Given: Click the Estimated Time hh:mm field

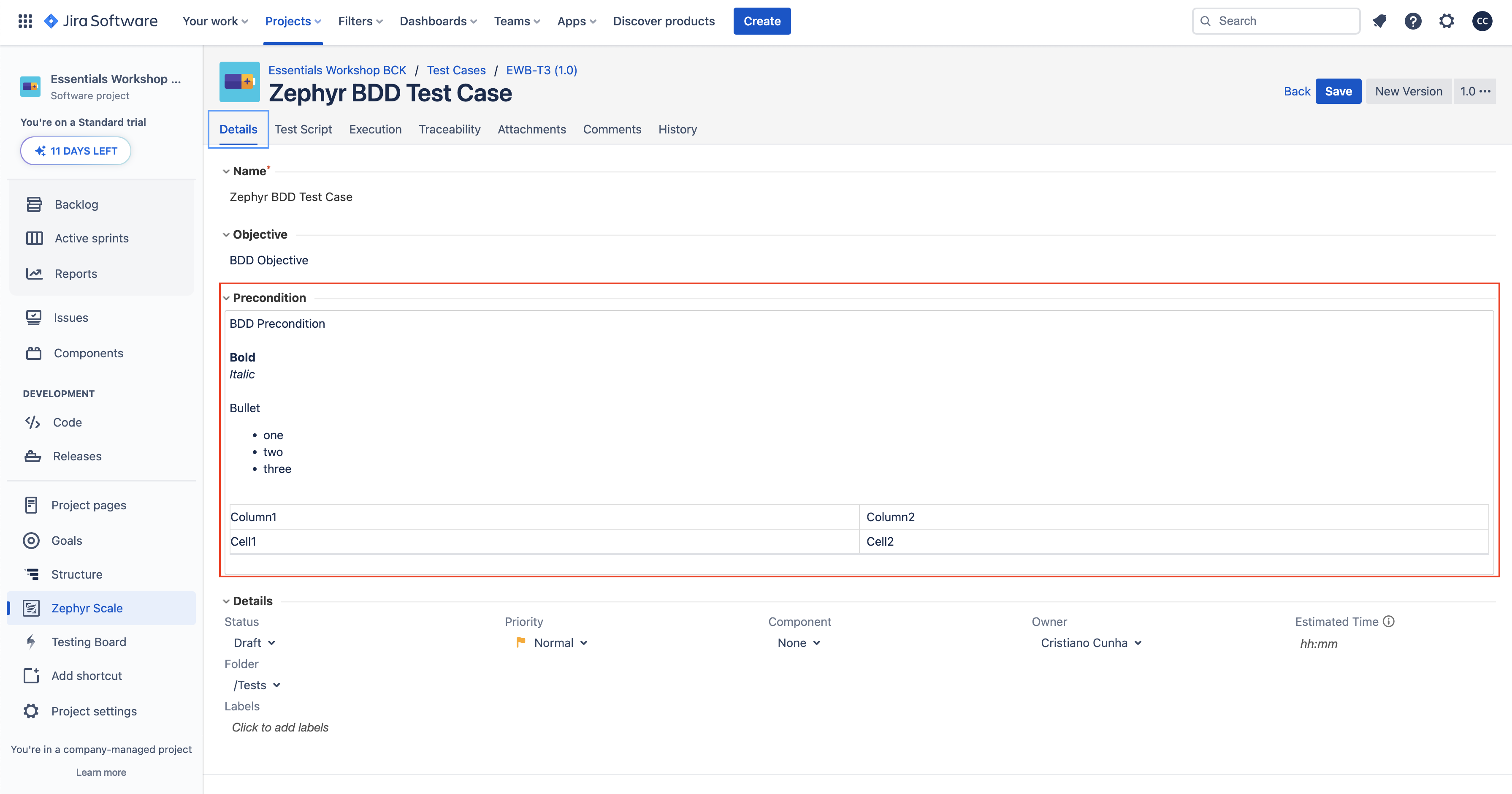Looking at the screenshot, I should tap(1318, 644).
